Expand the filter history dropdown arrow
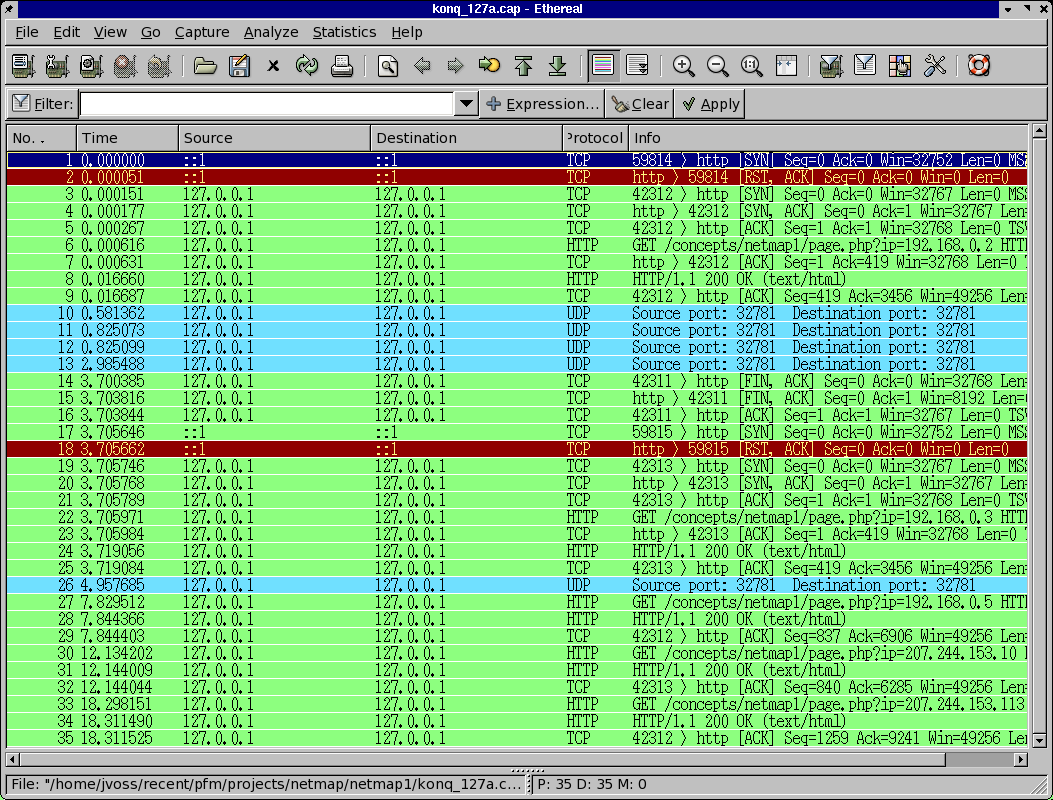1053x800 pixels. [466, 104]
